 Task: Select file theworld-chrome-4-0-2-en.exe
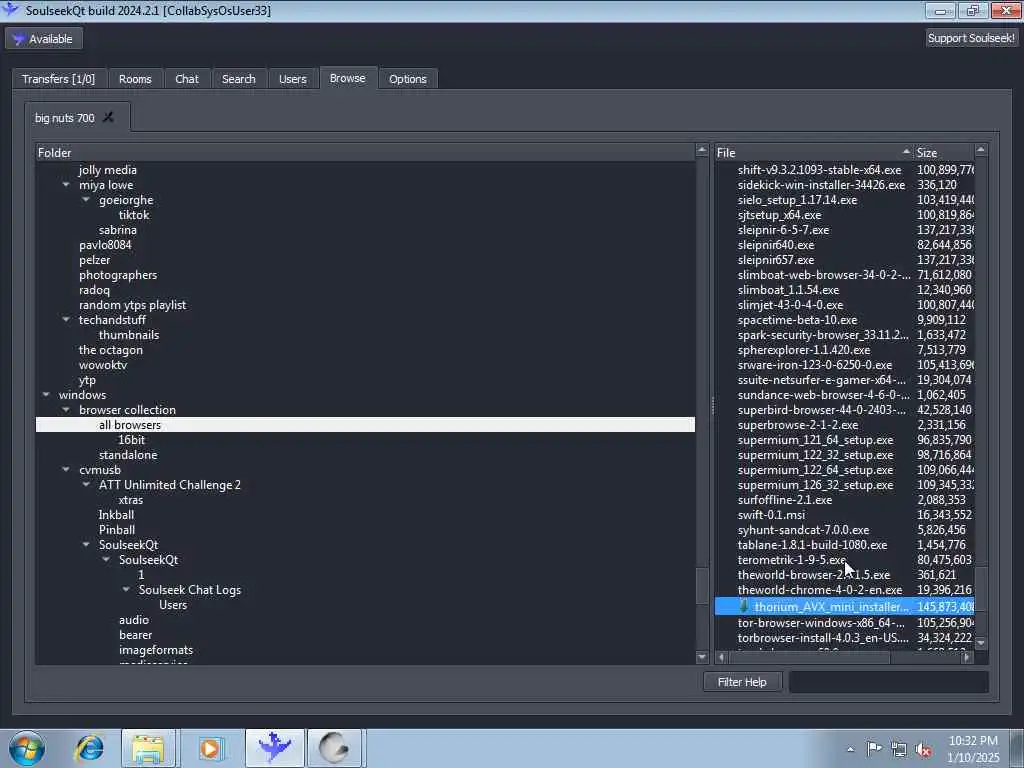click(x=820, y=590)
